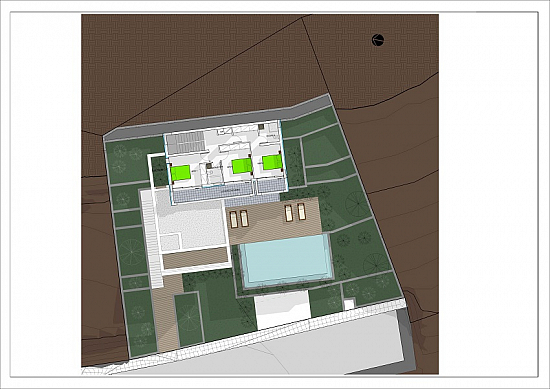This screenshot has height=389, width=550.
Task: Click the large round tree in left garden
Action: click(x=132, y=252)
